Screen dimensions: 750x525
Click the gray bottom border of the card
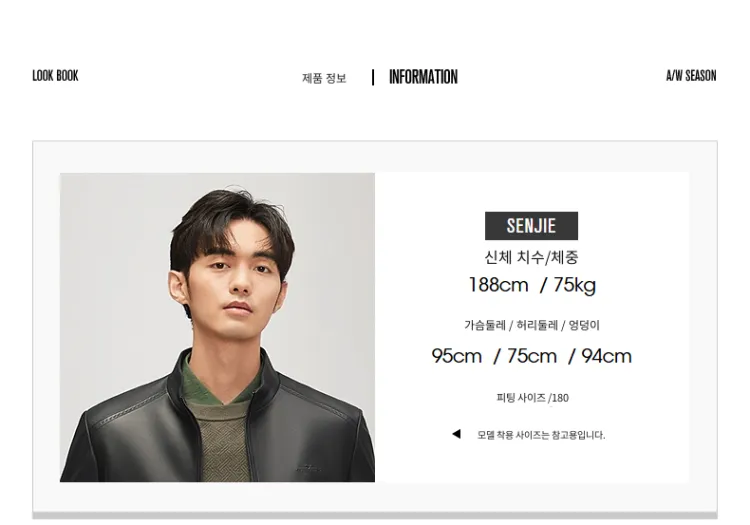coord(375,515)
